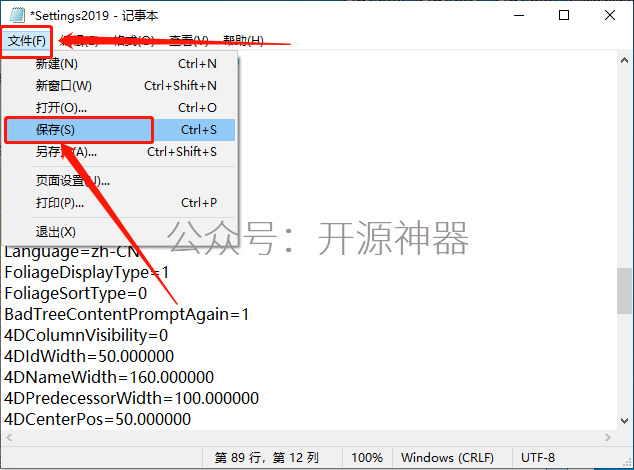Click the line 4DColumnVisibility=0

click(86, 335)
